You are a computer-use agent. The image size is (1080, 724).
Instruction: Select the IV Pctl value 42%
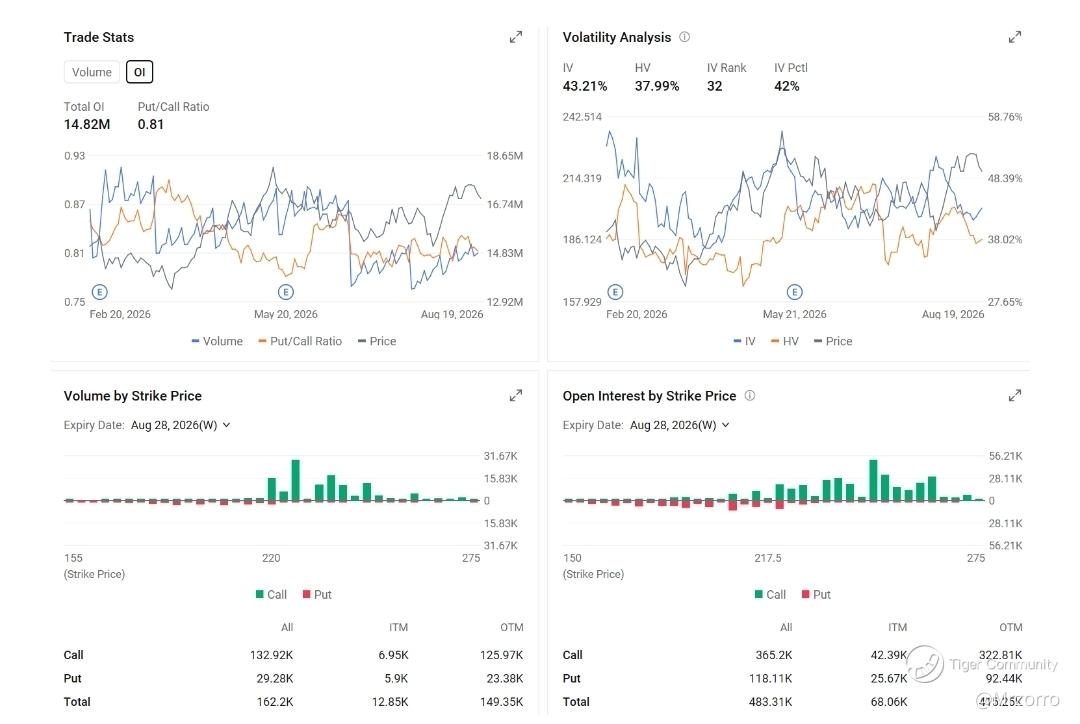[787, 86]
